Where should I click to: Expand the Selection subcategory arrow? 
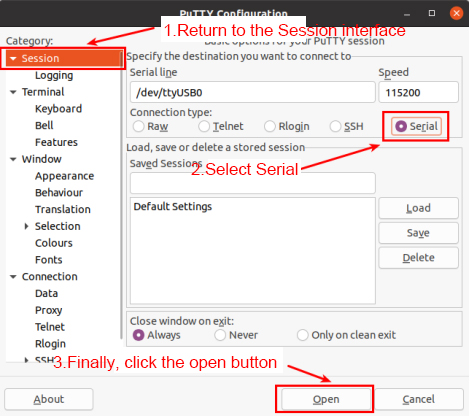click(x=27, y=226)
